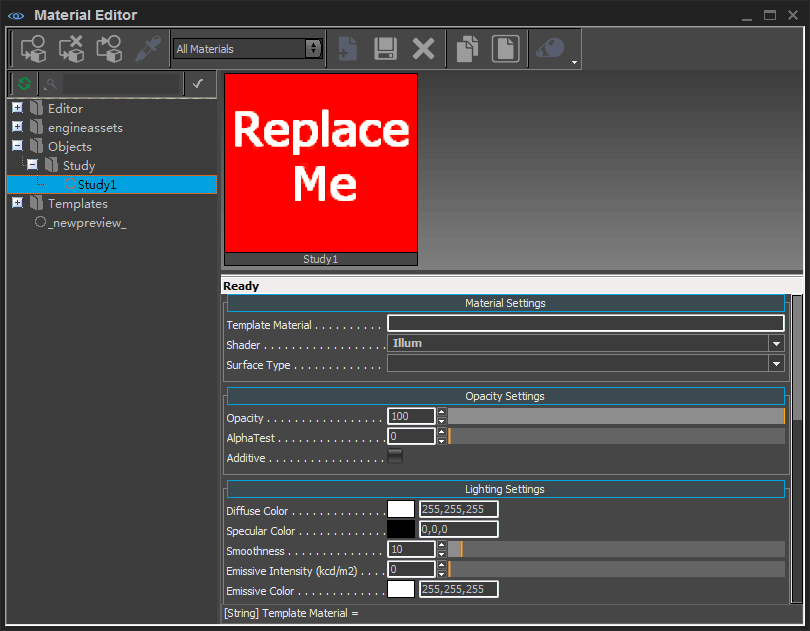Collapse the Opacity Settings section header
Screen dimensions: 810x631
coord(505,396)
